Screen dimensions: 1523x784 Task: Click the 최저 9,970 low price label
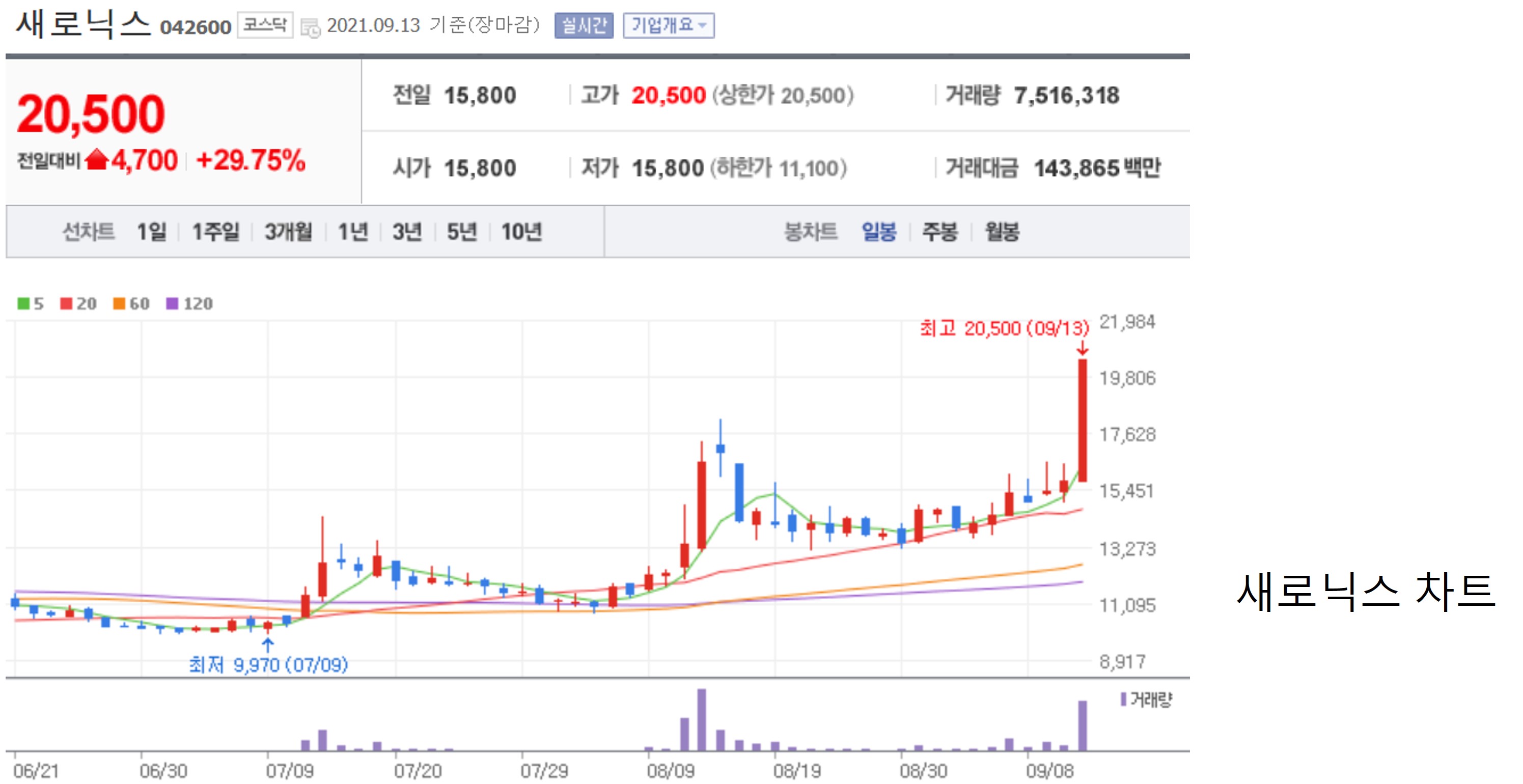(x=268, y=665)
